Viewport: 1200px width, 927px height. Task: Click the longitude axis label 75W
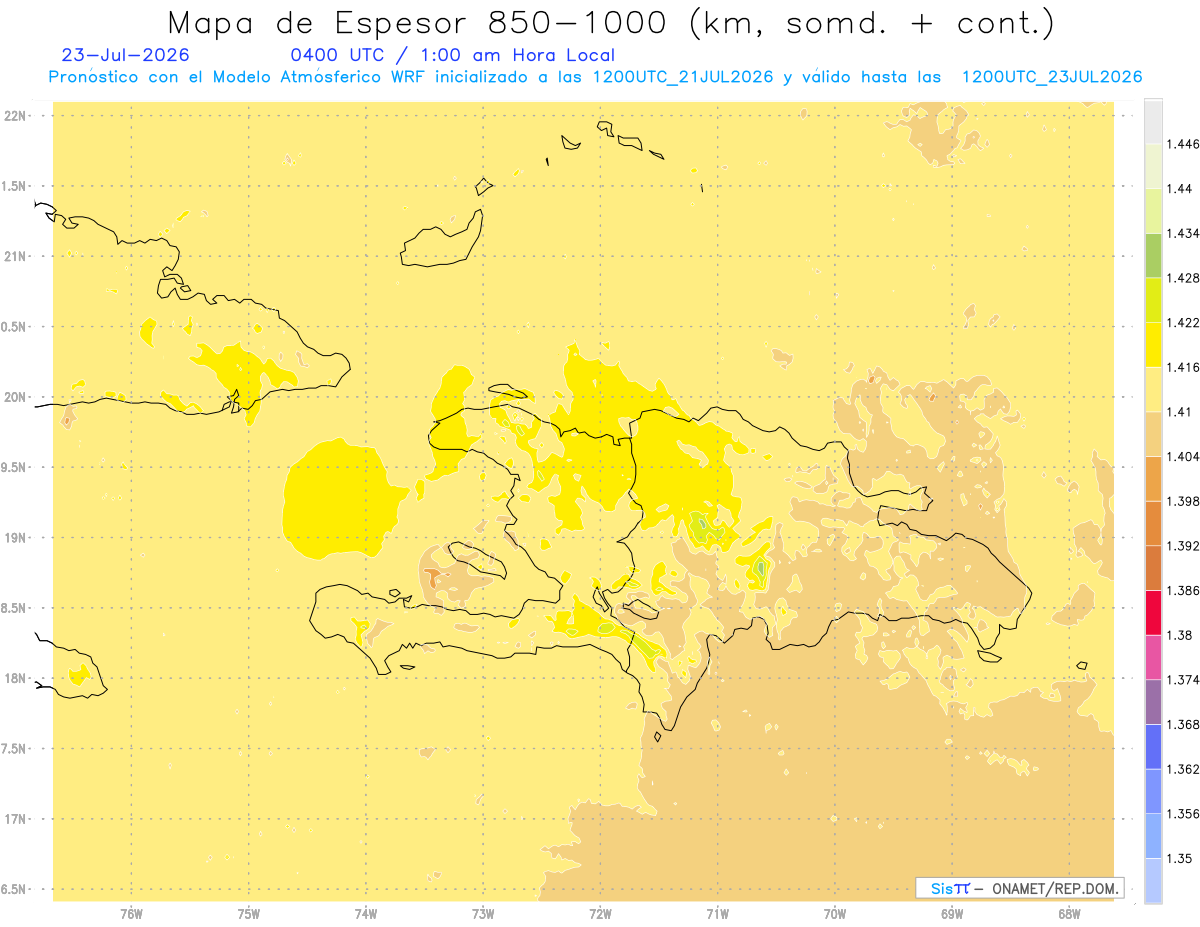pyautogui.click(x=249, y=914)
